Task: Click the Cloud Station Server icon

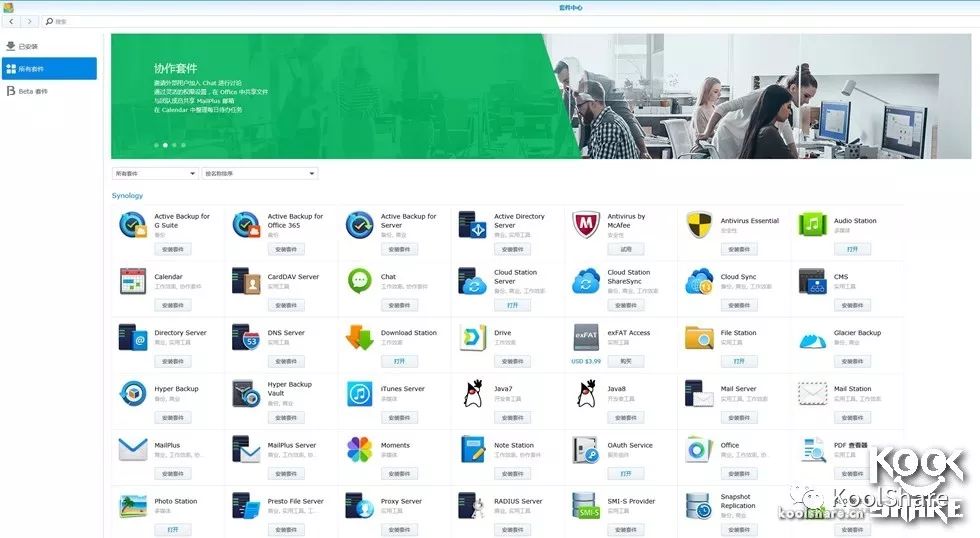Action: click(x=472, y=281)
